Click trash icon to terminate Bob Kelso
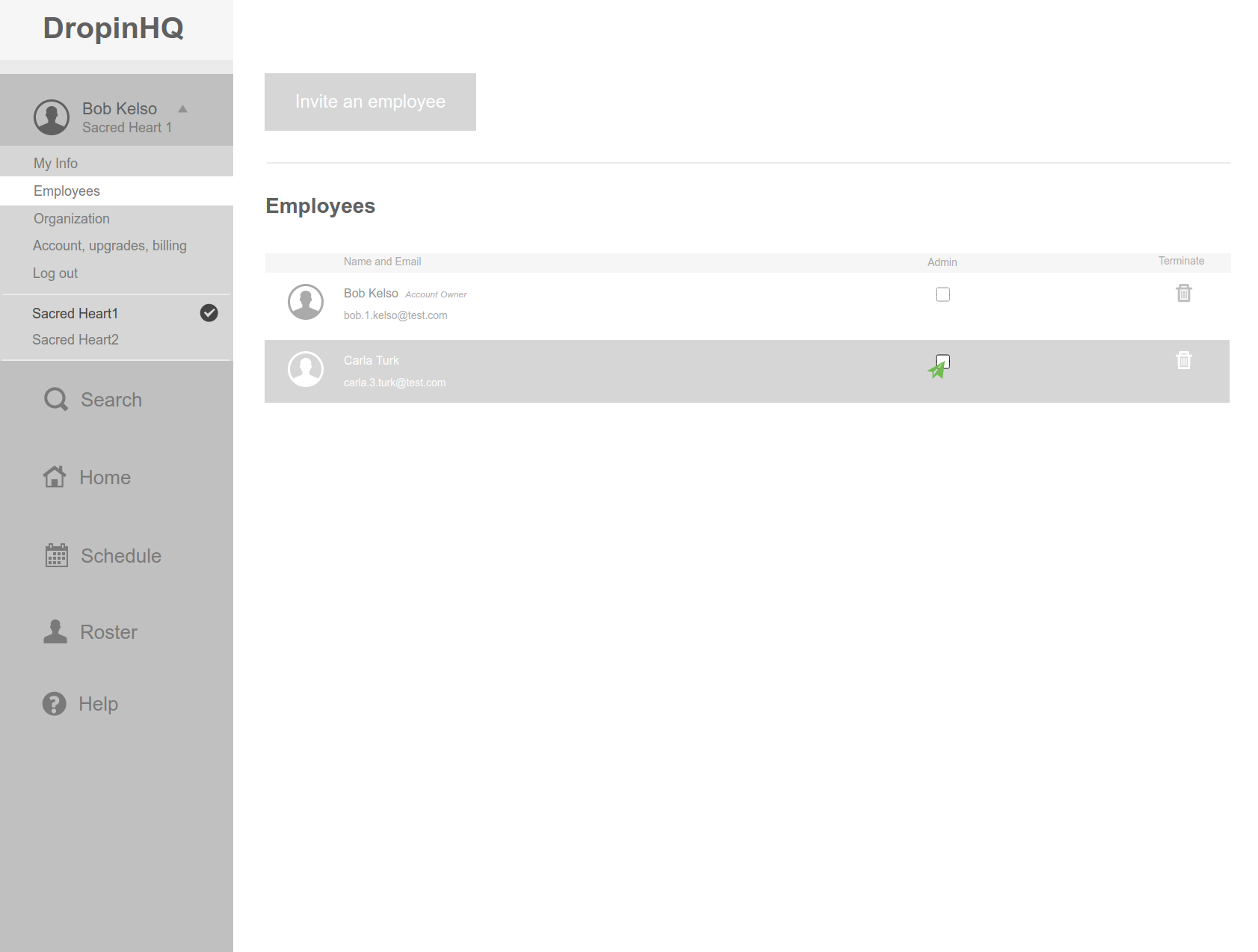This screenshot has width=1258, height=952. [1184, 293]
